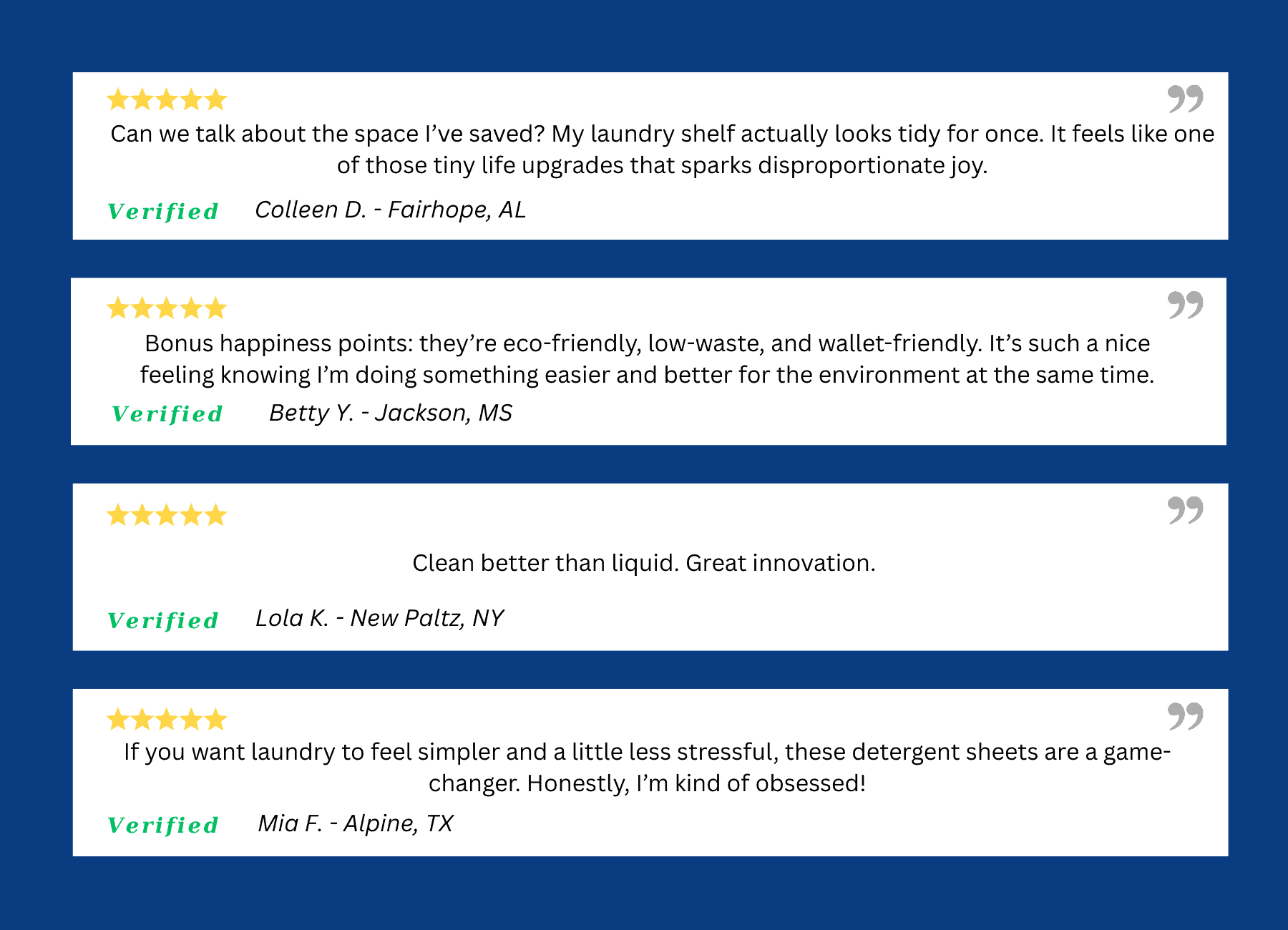This screenshot has width=1288, height=930.
Task: Click the Verified badge beside Colleen D.
Action: point(163,211)
